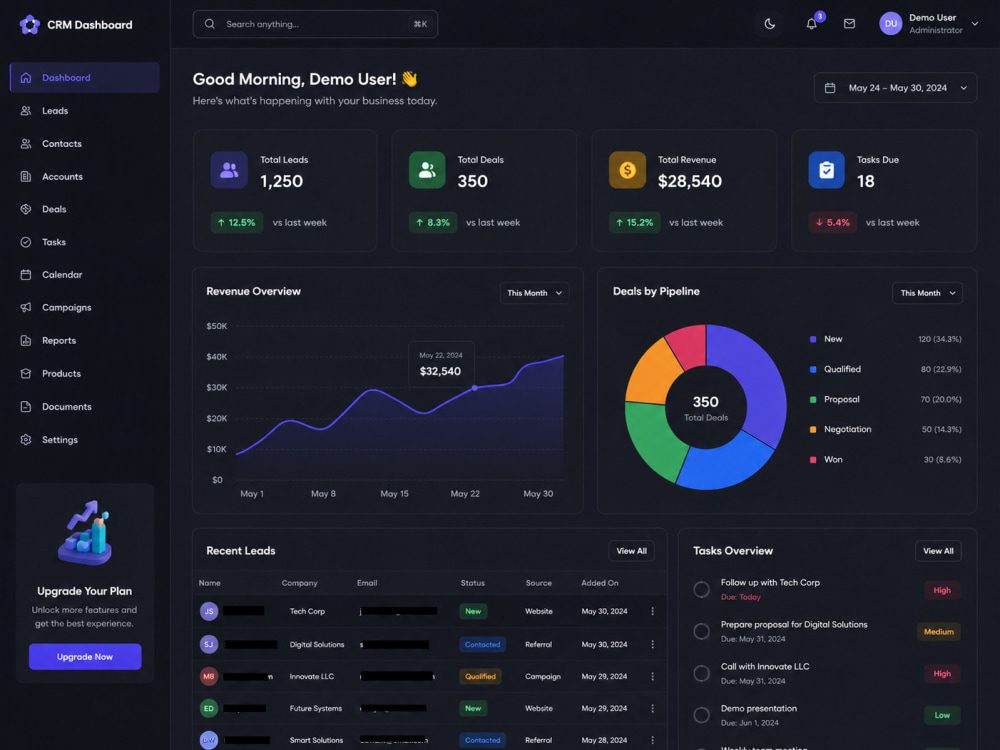Click the Low priority badge
The image size is (1000, 750).
(942, 715)
